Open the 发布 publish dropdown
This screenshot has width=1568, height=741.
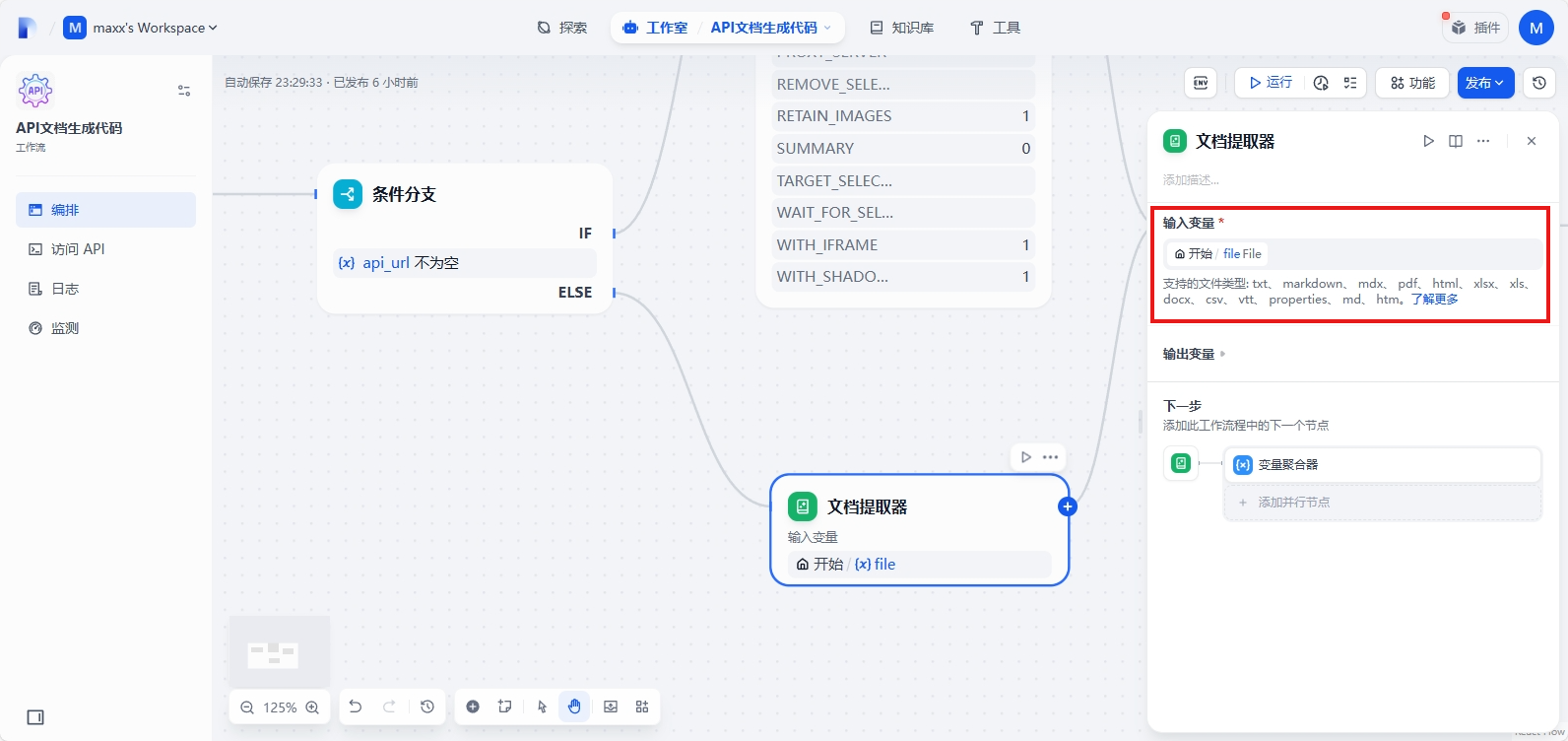pos(1485,83)
